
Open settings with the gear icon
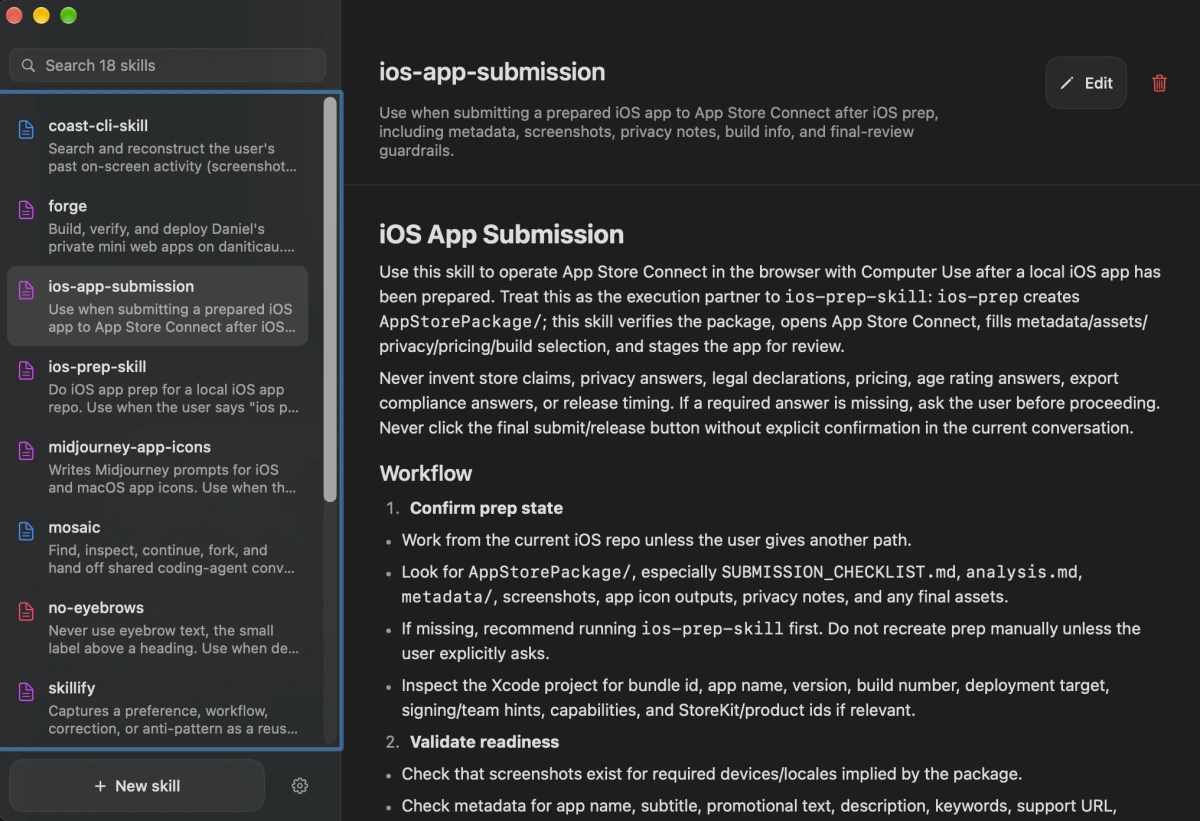point(299,786)
